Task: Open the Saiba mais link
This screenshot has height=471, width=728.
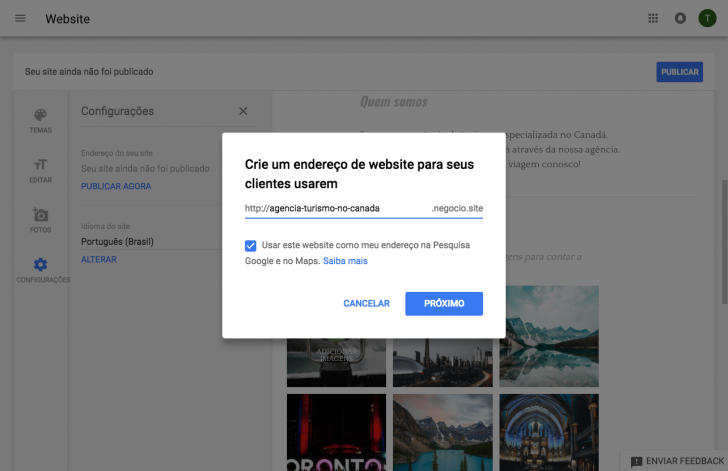Action: tap(345, 261)
